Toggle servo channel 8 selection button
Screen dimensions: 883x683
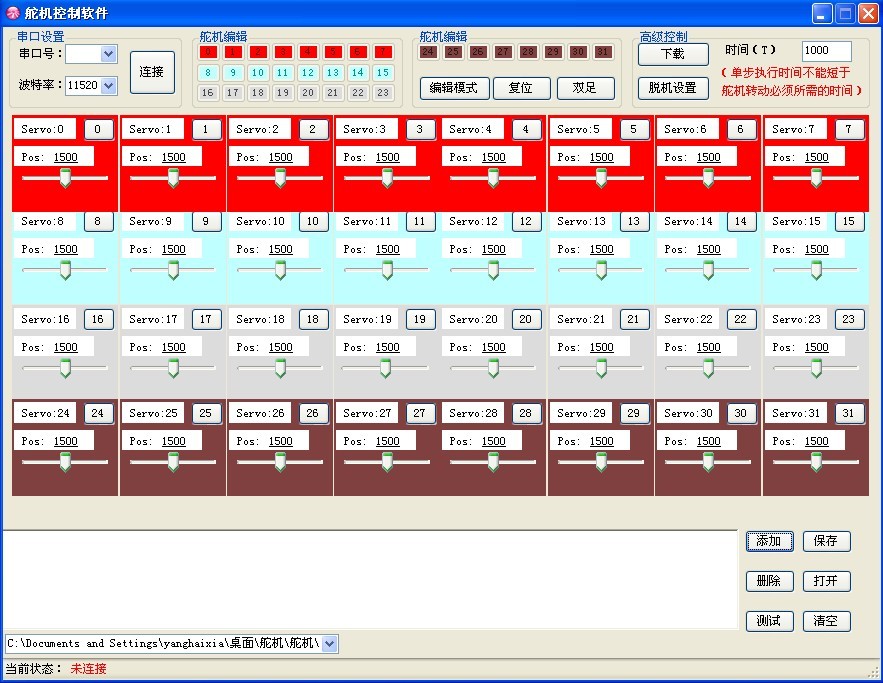(x=207, y=73)
